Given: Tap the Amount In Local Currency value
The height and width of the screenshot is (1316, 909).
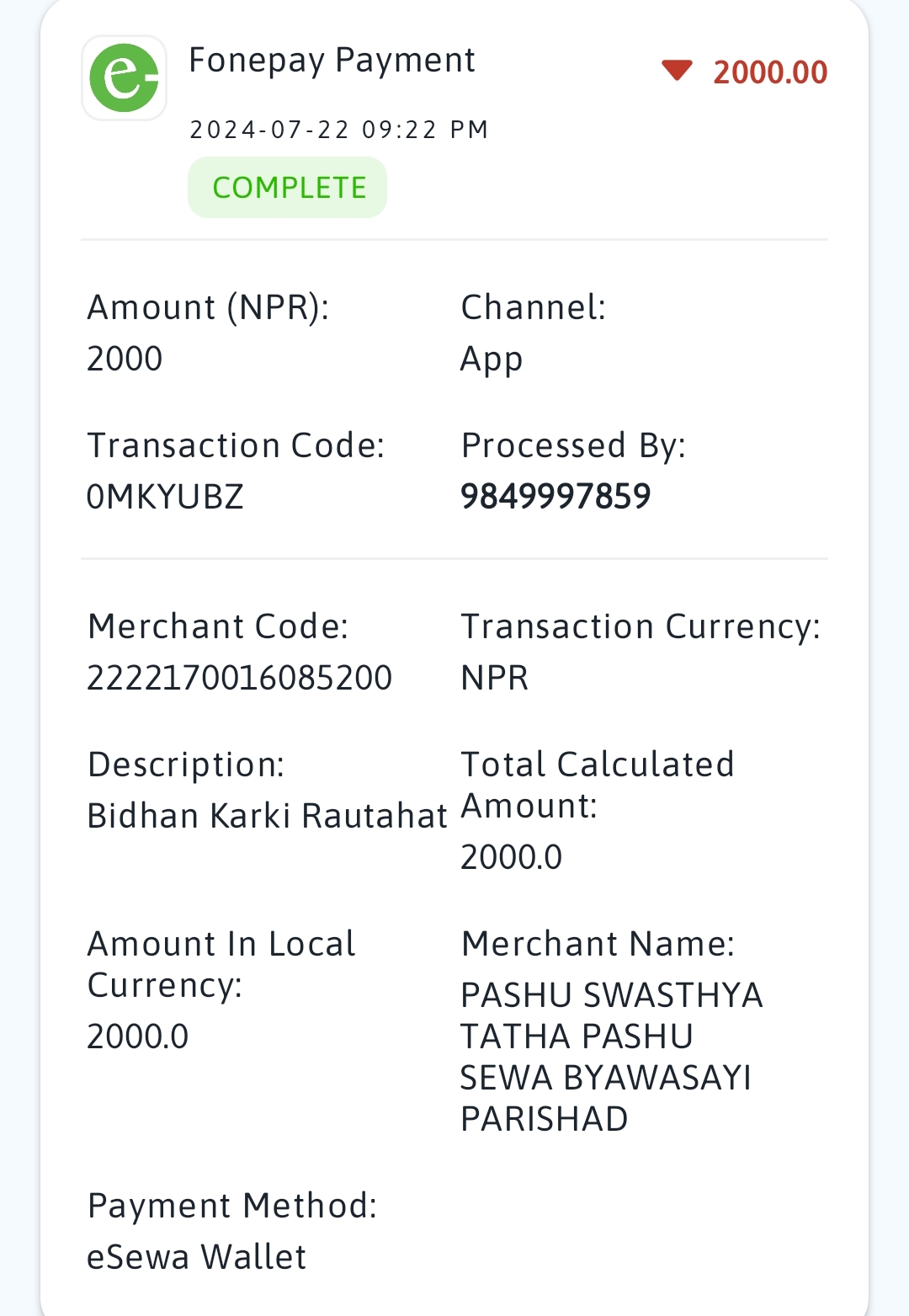Looking at the screenshot, I should 137,1036.
